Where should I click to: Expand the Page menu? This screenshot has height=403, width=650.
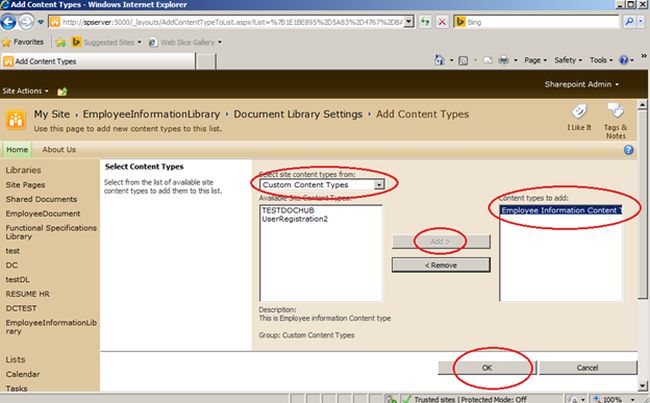click(x=535, y=60)
